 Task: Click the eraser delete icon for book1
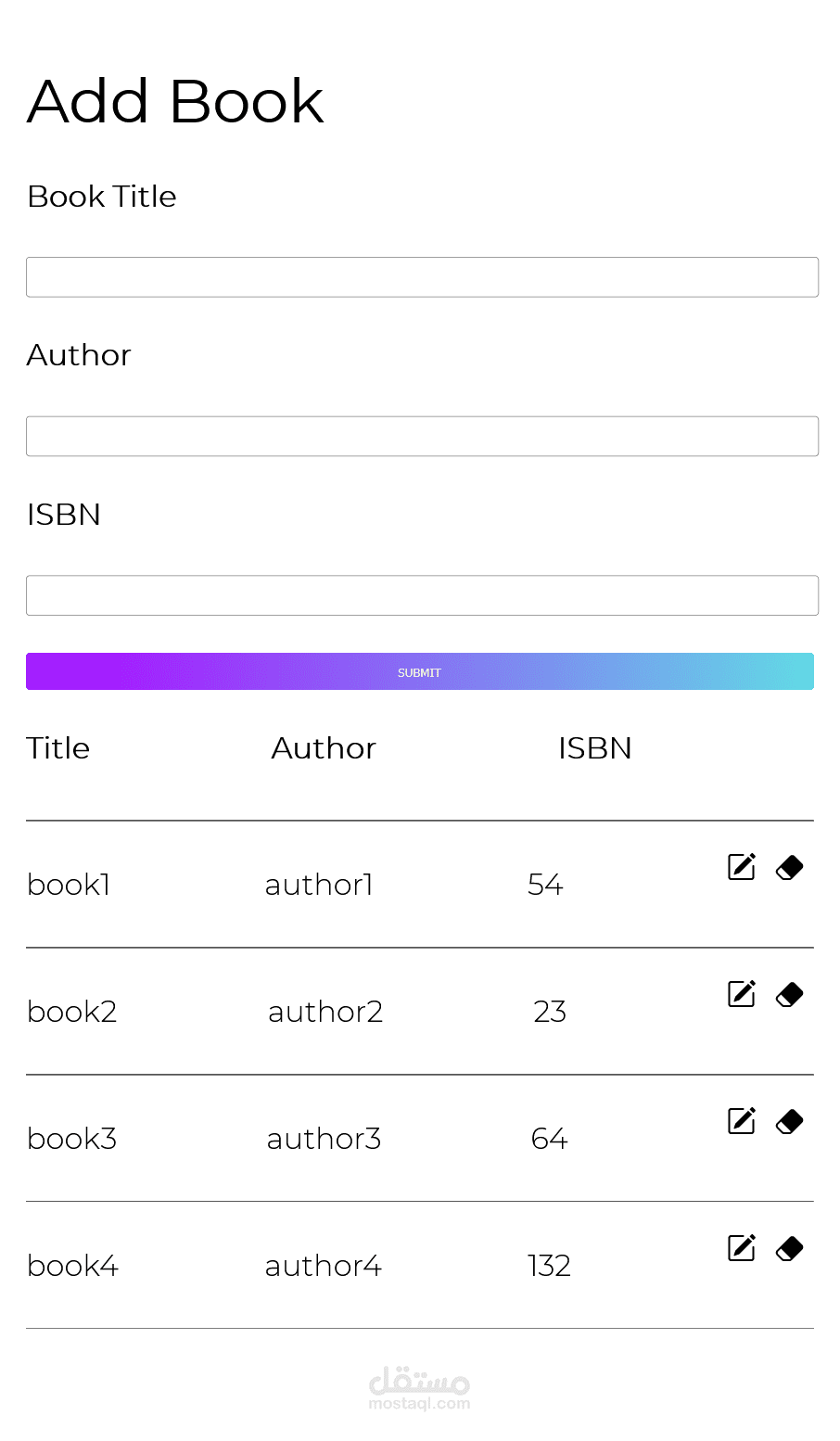point(789,868)
